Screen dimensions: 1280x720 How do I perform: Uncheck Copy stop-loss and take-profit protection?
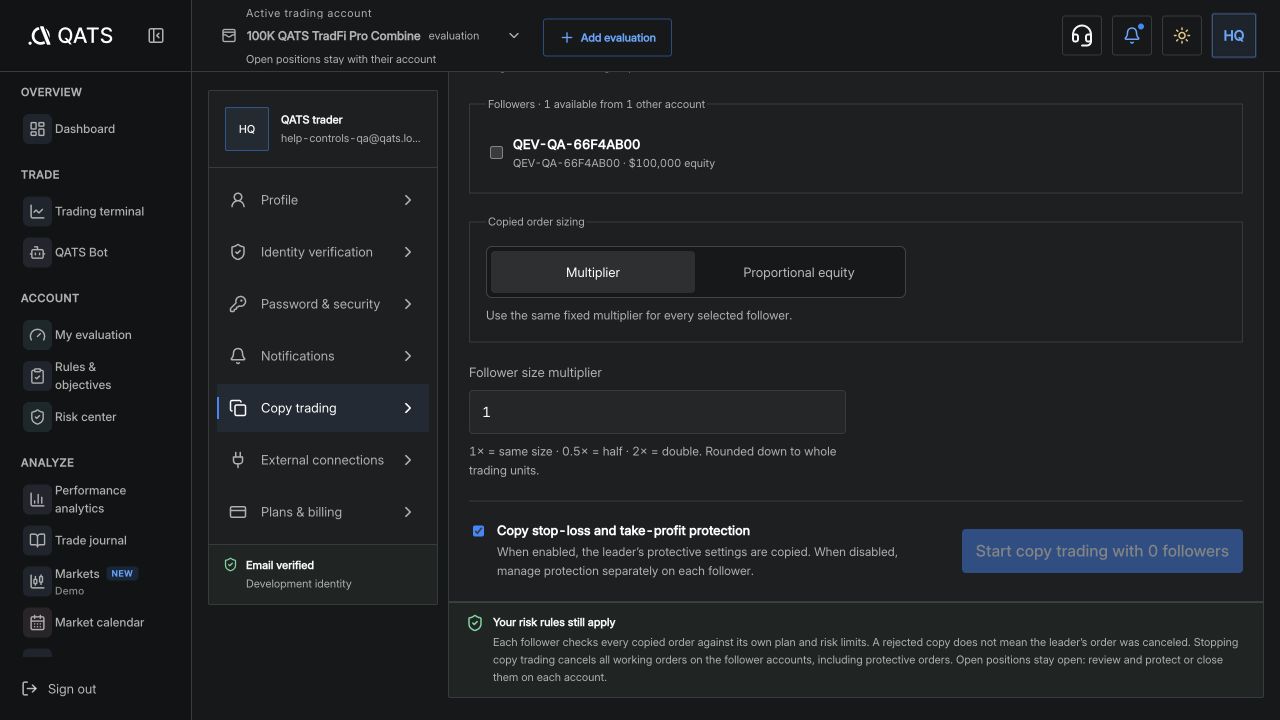(x=478, y=531)
